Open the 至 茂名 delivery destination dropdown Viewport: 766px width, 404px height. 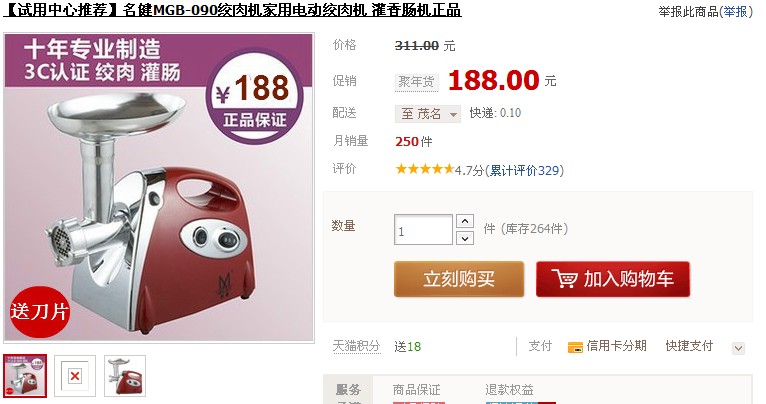(427, 114)
